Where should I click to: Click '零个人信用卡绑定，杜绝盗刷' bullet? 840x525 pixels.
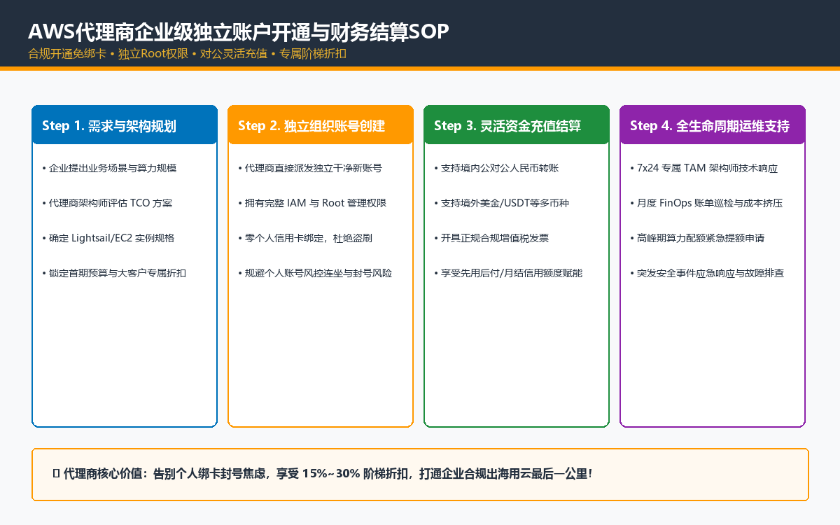(305, 238)
